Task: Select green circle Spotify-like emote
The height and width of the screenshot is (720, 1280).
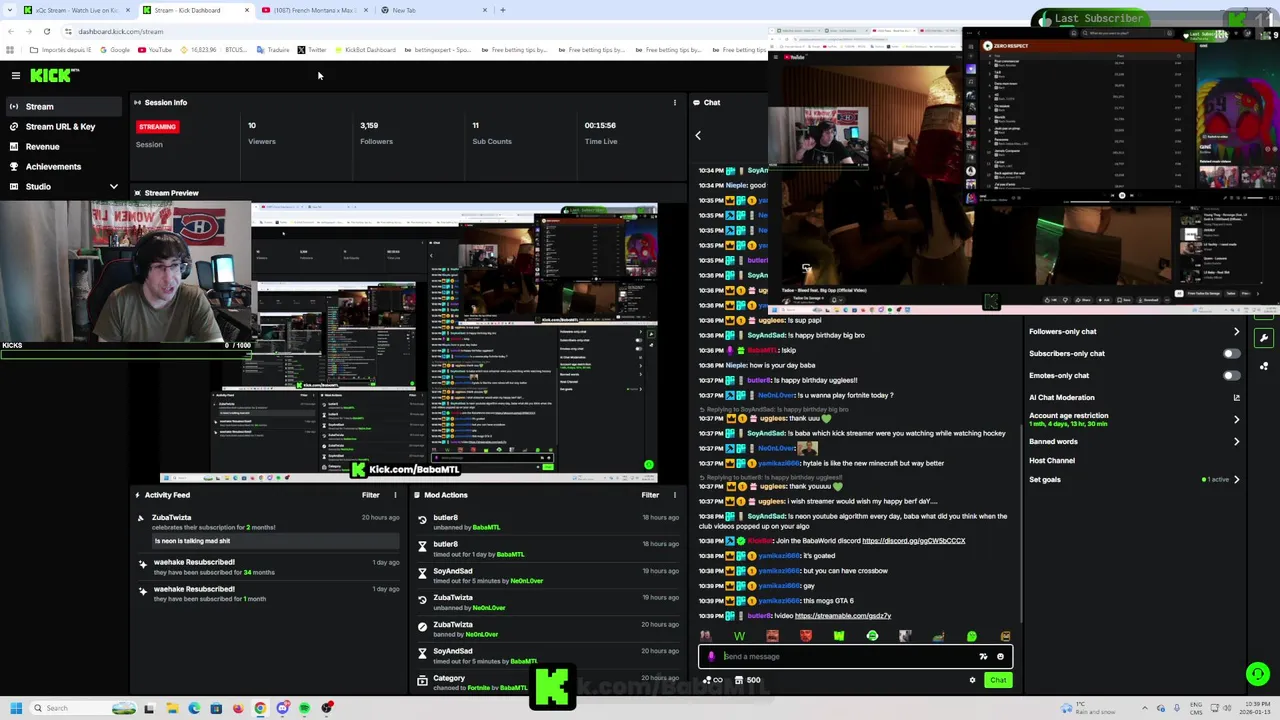Action: click(872, 636)
